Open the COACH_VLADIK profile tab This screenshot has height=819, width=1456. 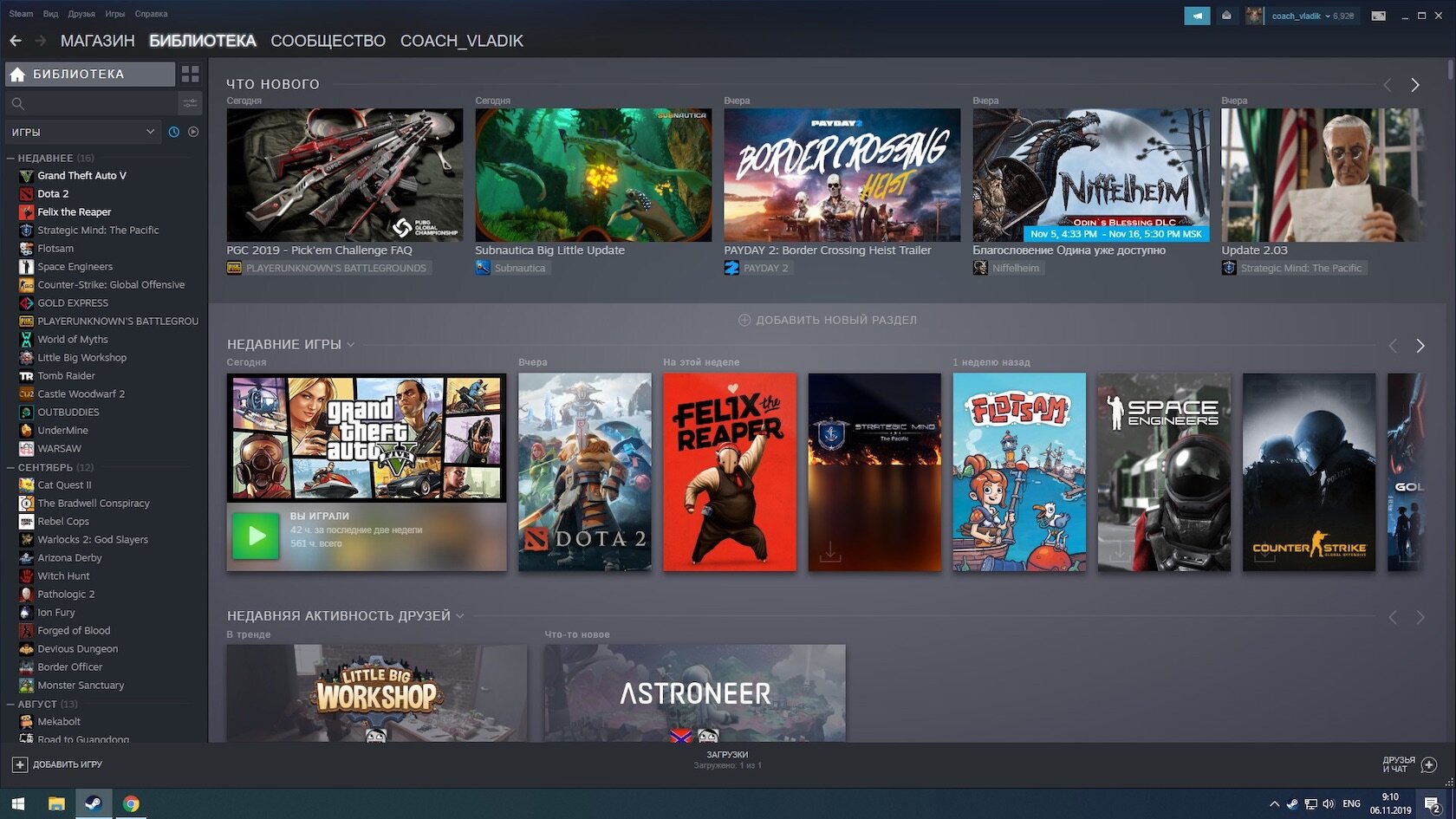[x=461, y=41]
